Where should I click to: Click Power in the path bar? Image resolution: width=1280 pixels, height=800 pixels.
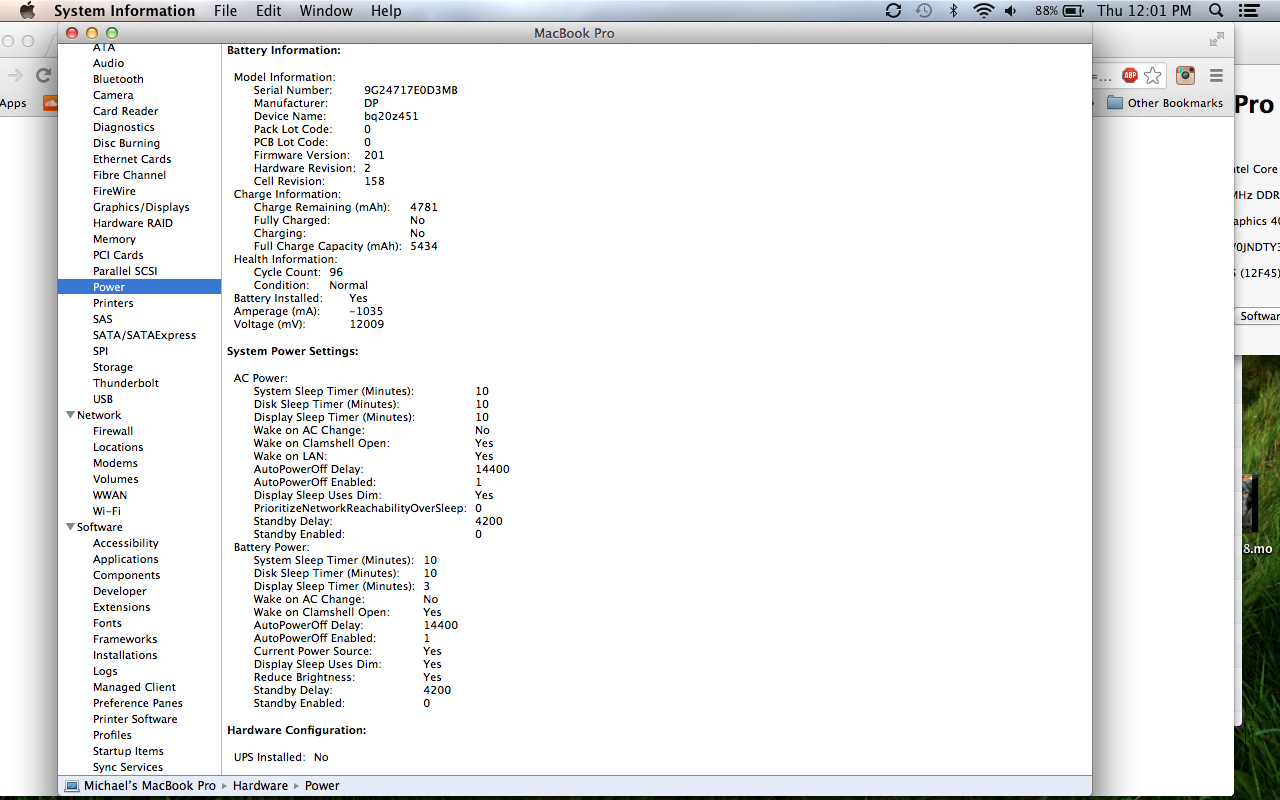pos(322,786)
